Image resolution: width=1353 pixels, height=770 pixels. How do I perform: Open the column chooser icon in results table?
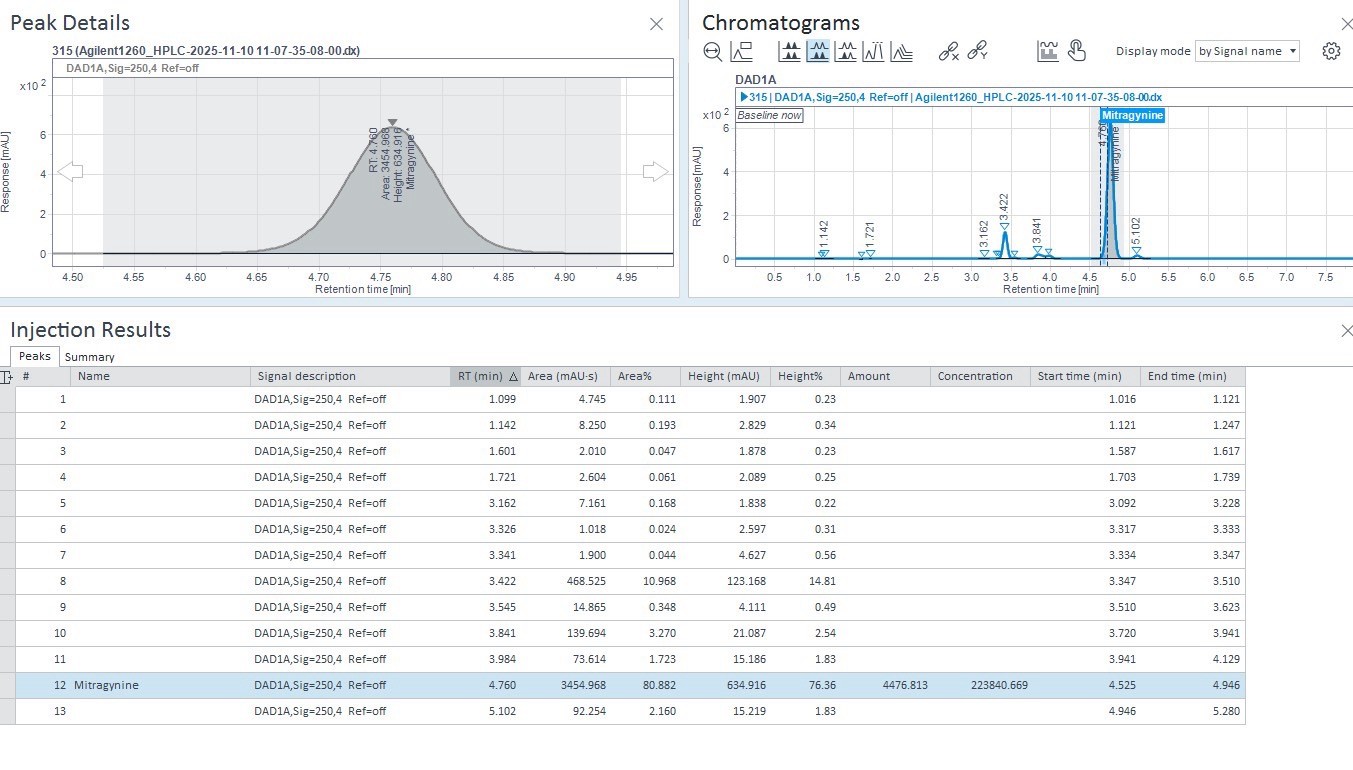click(x=7, y=377)
